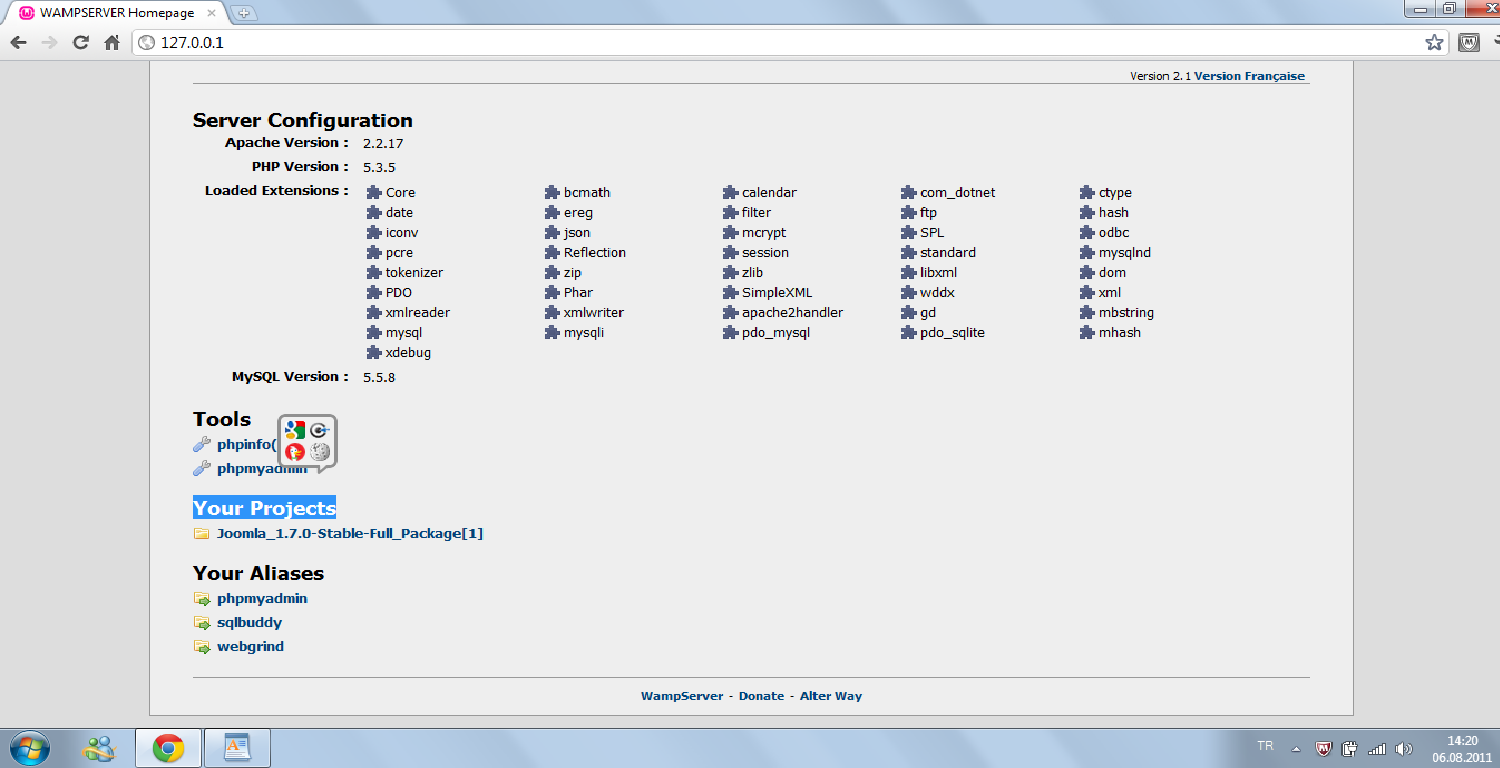
Task: Click the folder icon beside the Joomla project
Action: pos(201,534)
